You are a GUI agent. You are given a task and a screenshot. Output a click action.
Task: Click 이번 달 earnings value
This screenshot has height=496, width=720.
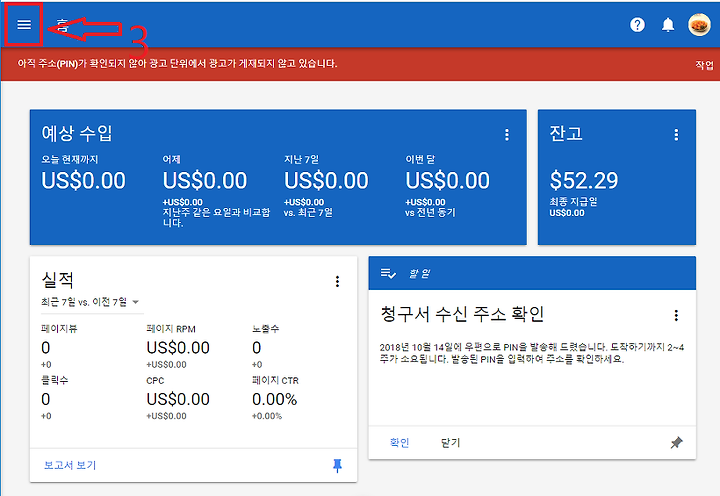click(447, 180)
